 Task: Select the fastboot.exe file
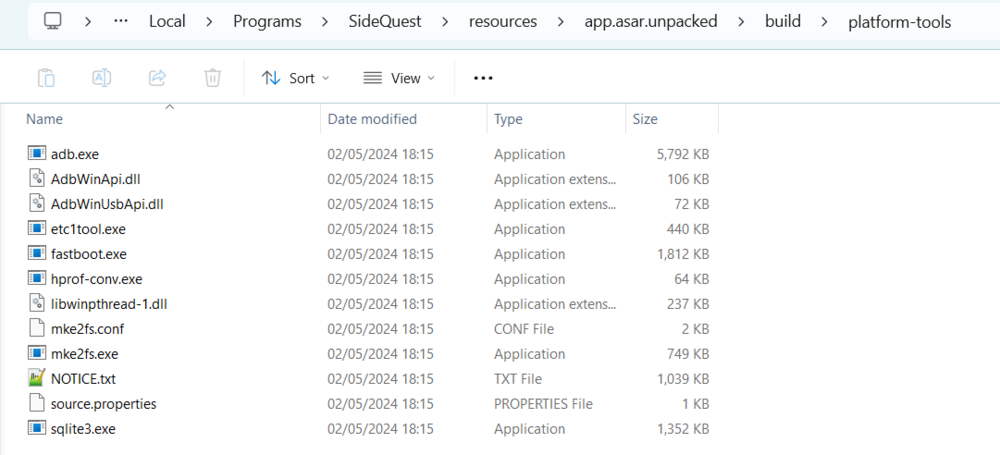tap(89, 254)
